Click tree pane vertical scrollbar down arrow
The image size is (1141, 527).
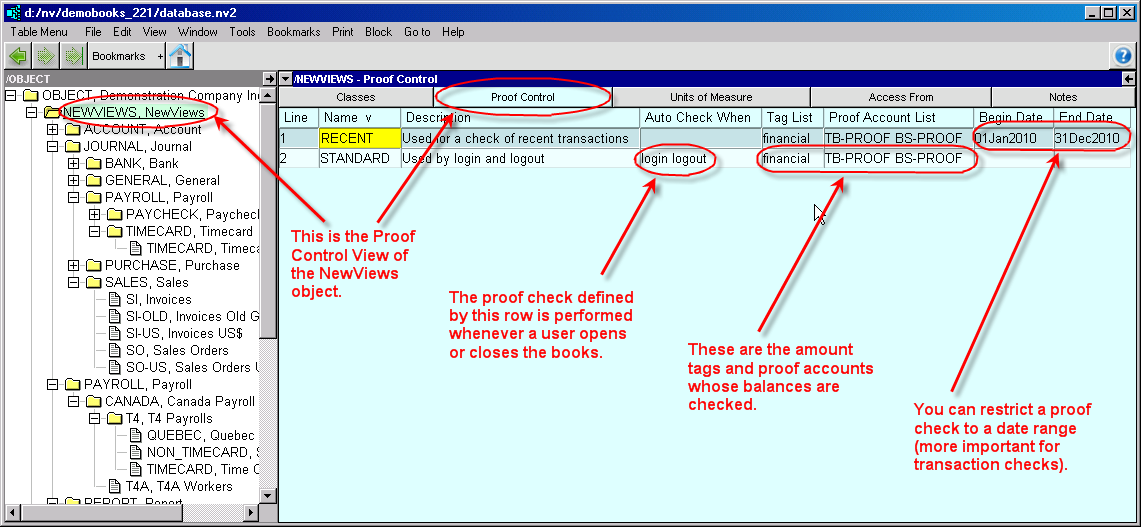pos(269,496)
